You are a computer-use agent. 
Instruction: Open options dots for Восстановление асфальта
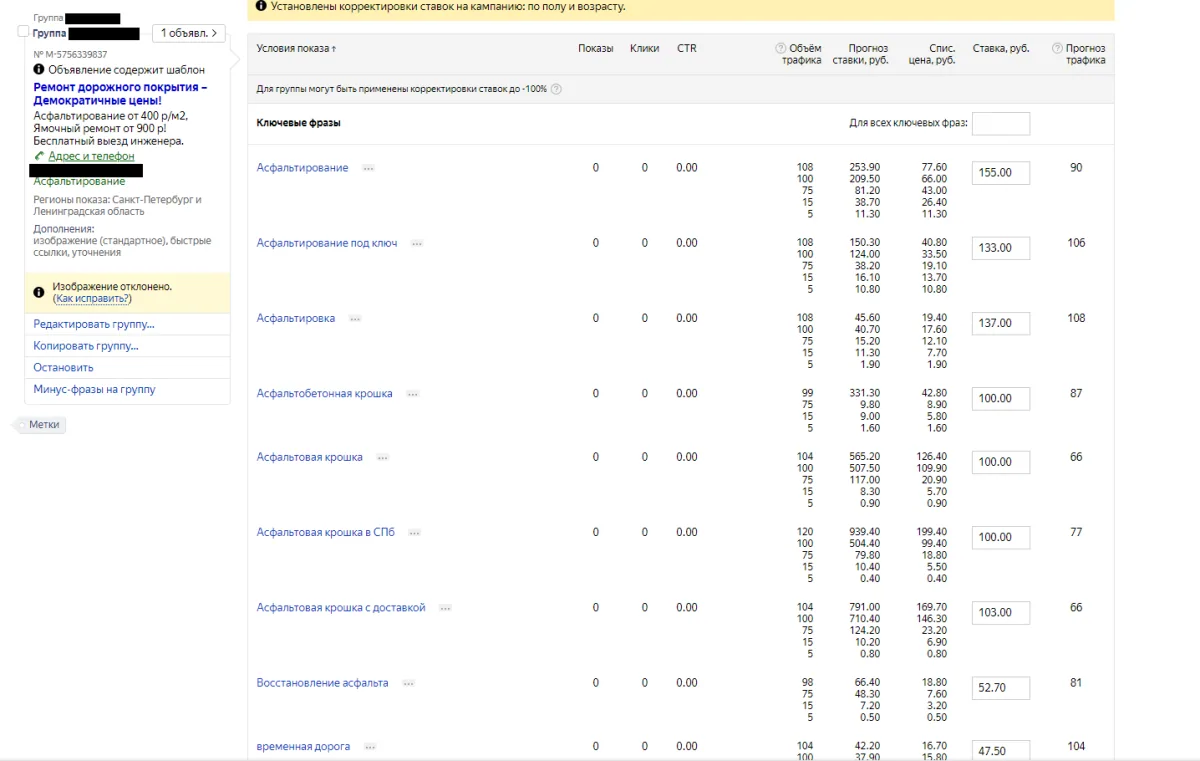(408, 684)
